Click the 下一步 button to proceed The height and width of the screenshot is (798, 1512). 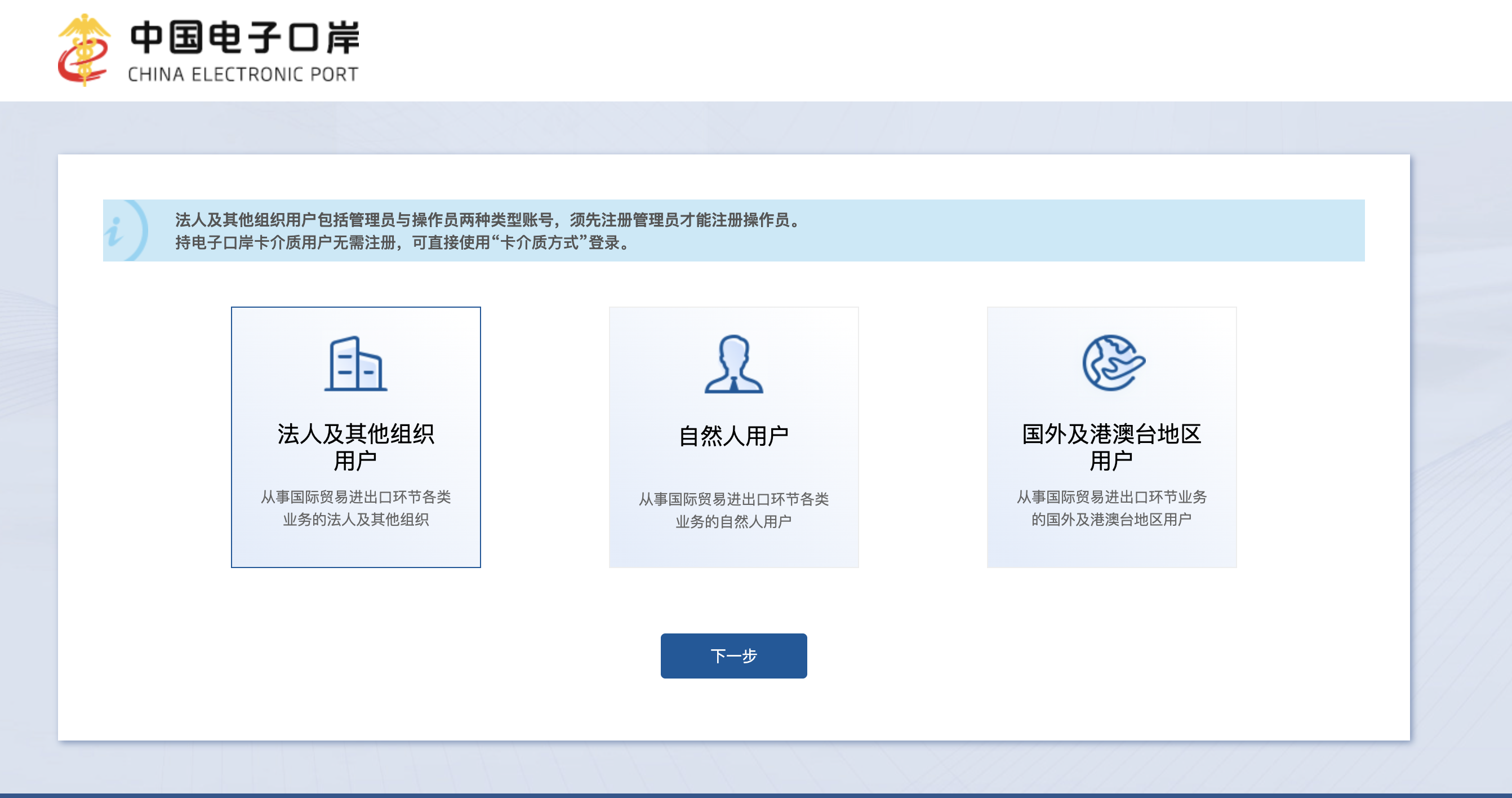pyautogui.click(x=733, y=656)
